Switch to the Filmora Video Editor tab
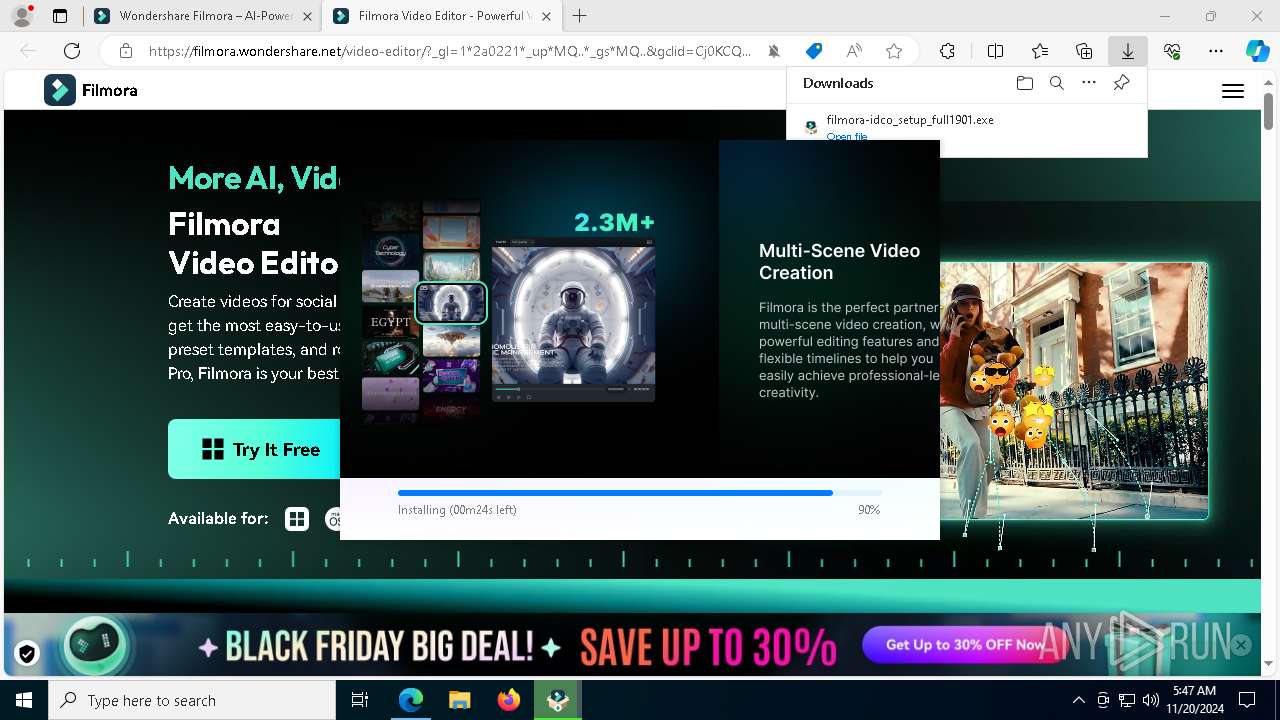Image resolution: width=1280 pixels, height=720 pixels. (x=440, y=16)
